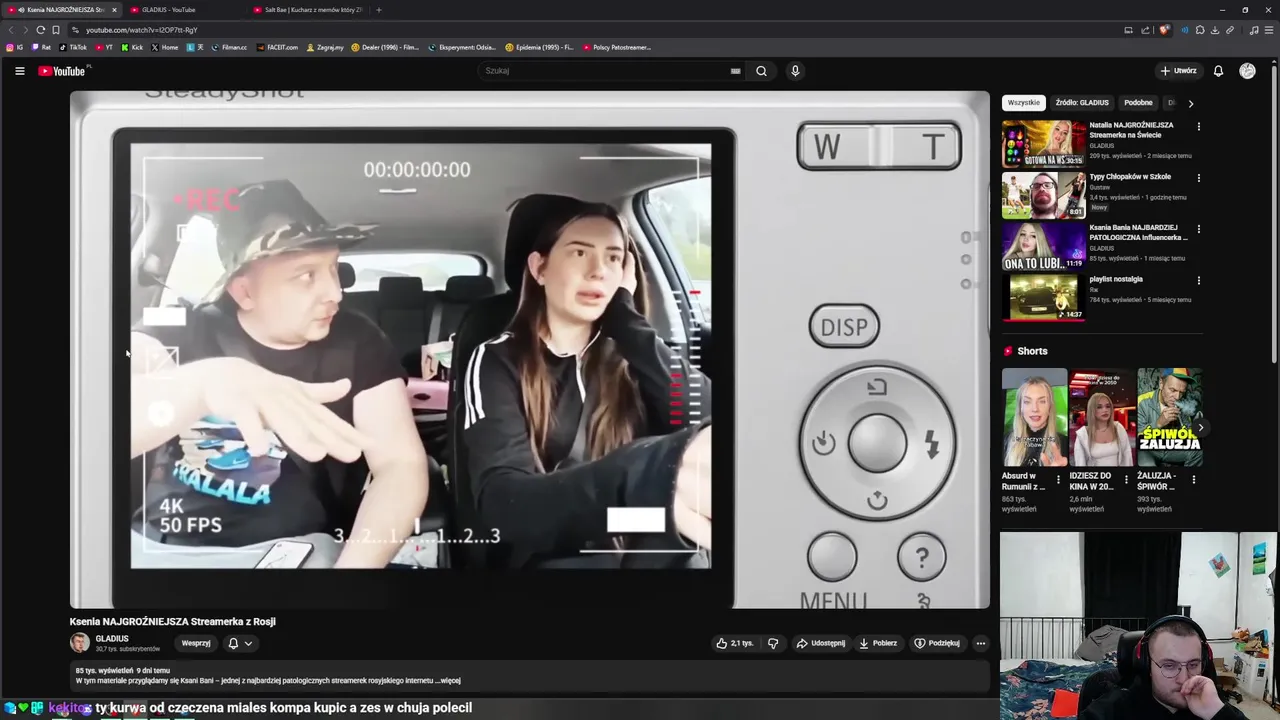Open a new browser tab

[378, 10]
